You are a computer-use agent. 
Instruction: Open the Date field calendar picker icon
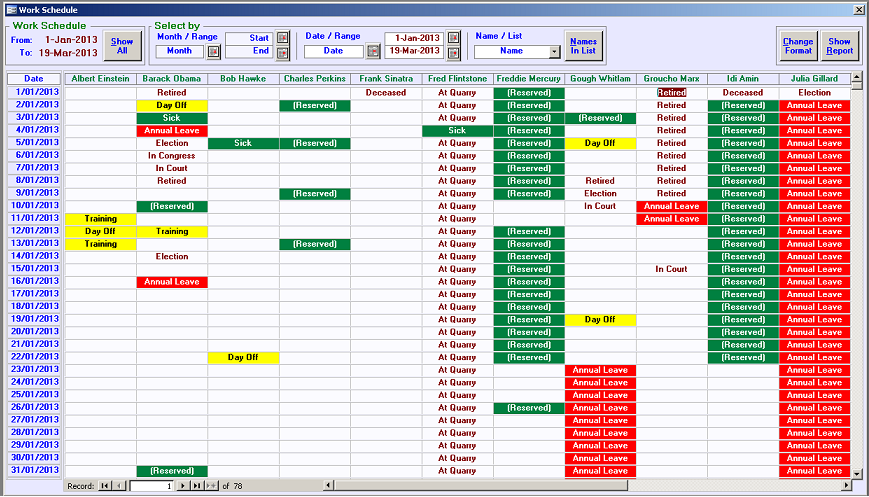[373, 52]
